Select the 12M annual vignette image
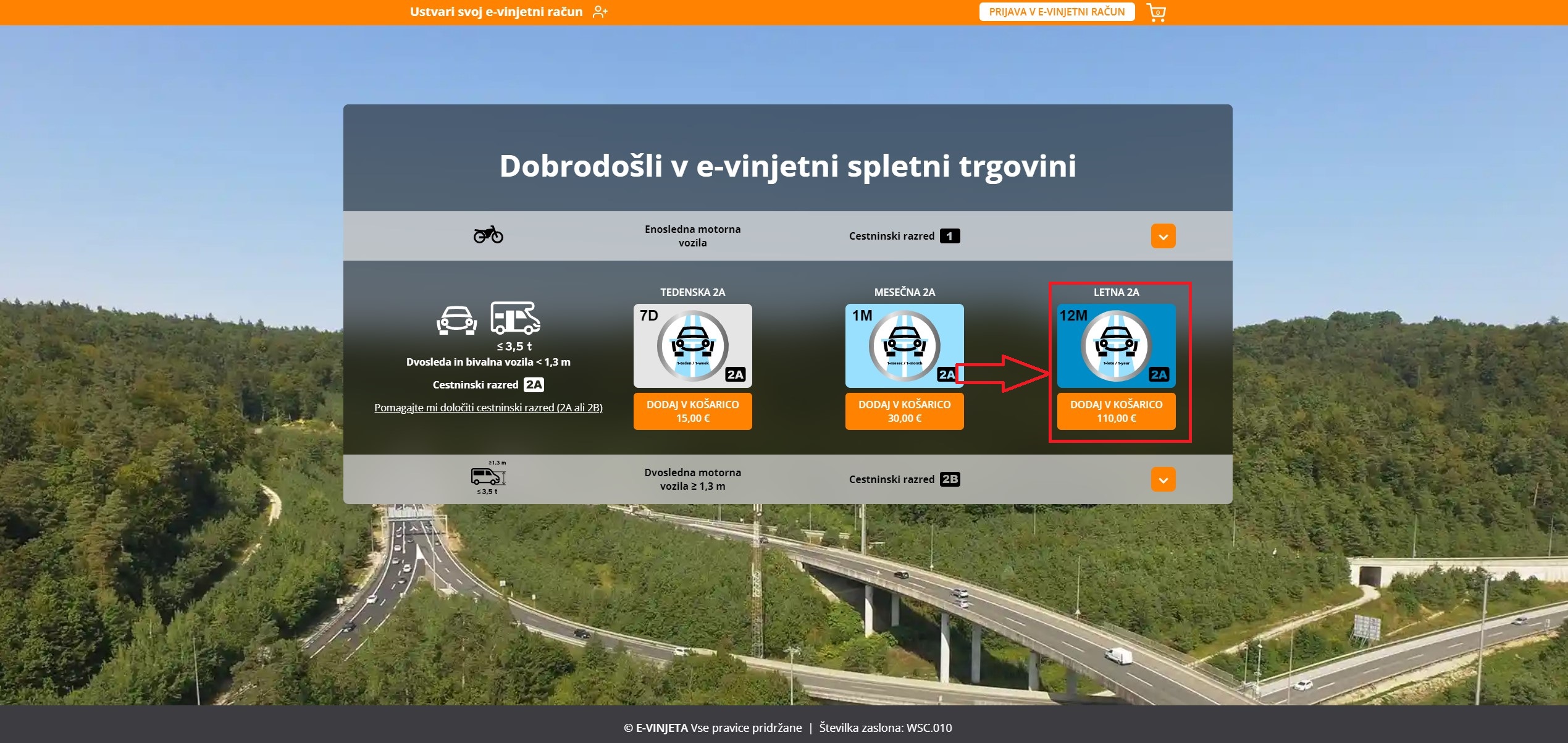 pyautogui.click(x=1116, y=345)
